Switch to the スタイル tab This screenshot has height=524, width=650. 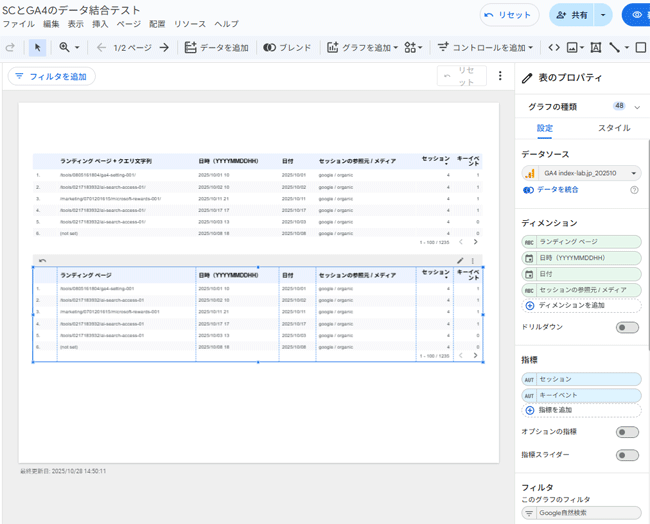[614, 128]
